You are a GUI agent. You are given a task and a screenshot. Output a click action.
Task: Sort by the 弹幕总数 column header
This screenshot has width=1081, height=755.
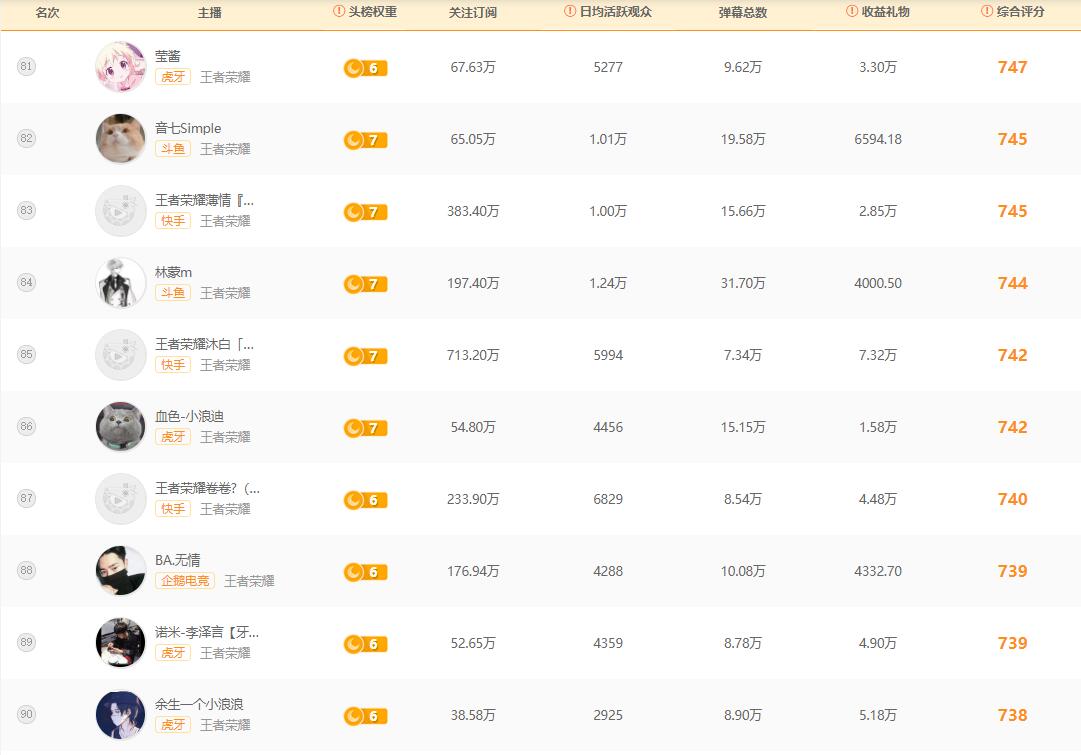(x=743, y=13)
